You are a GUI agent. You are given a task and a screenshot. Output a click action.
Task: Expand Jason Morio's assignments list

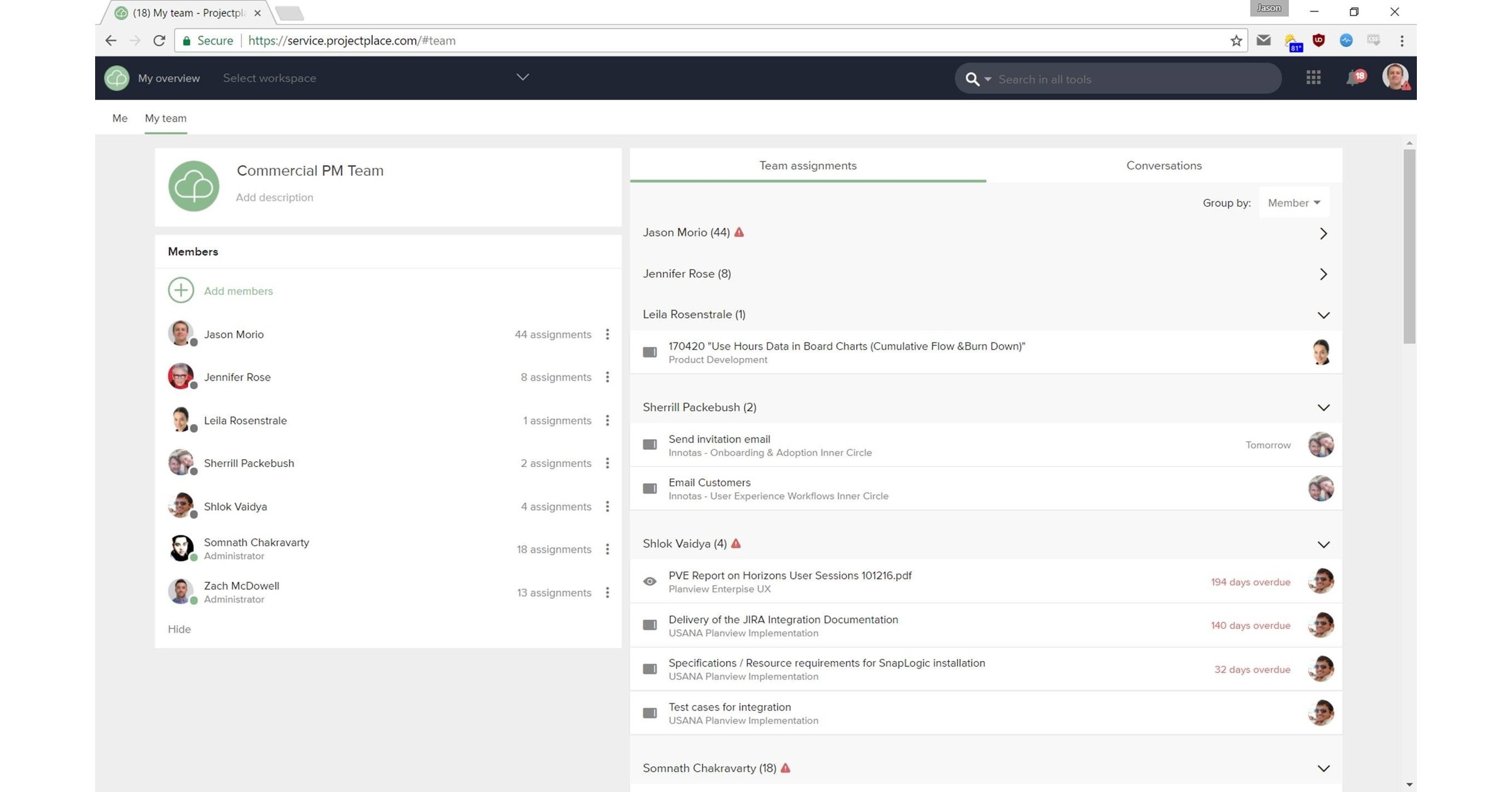[1323, 233]
